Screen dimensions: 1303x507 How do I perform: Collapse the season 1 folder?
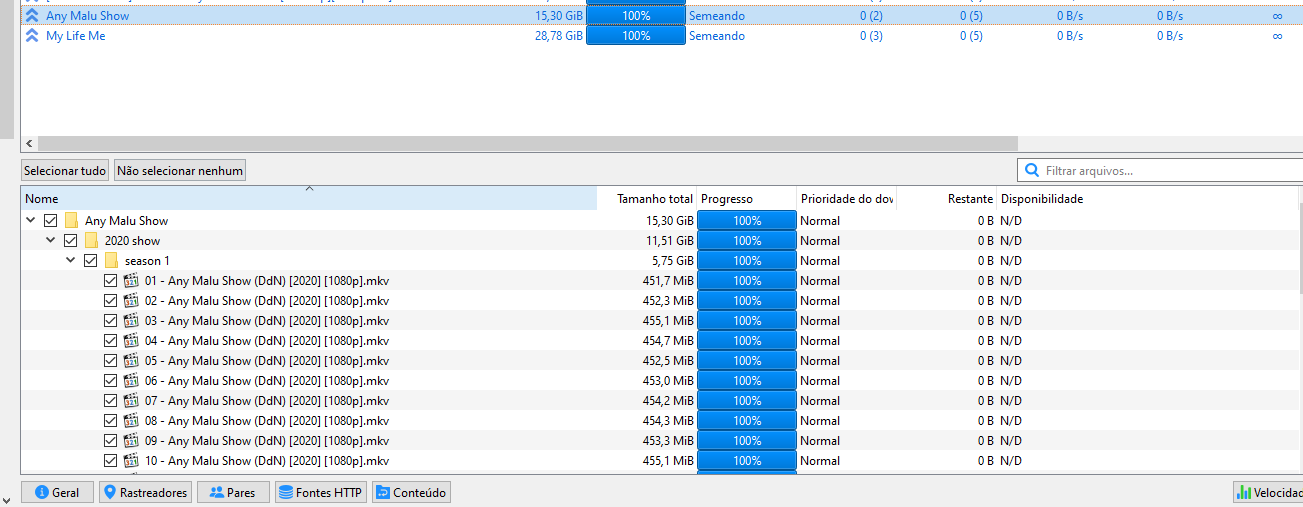[71, 261]
